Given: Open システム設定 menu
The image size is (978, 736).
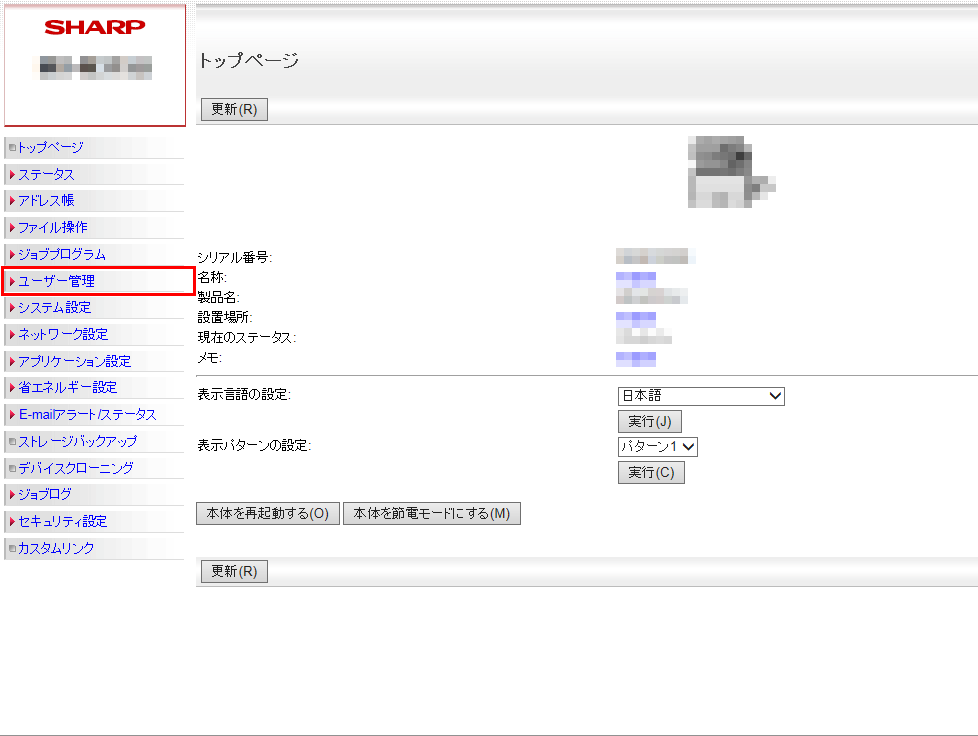Looking at the screenshot, I should 55,308.
